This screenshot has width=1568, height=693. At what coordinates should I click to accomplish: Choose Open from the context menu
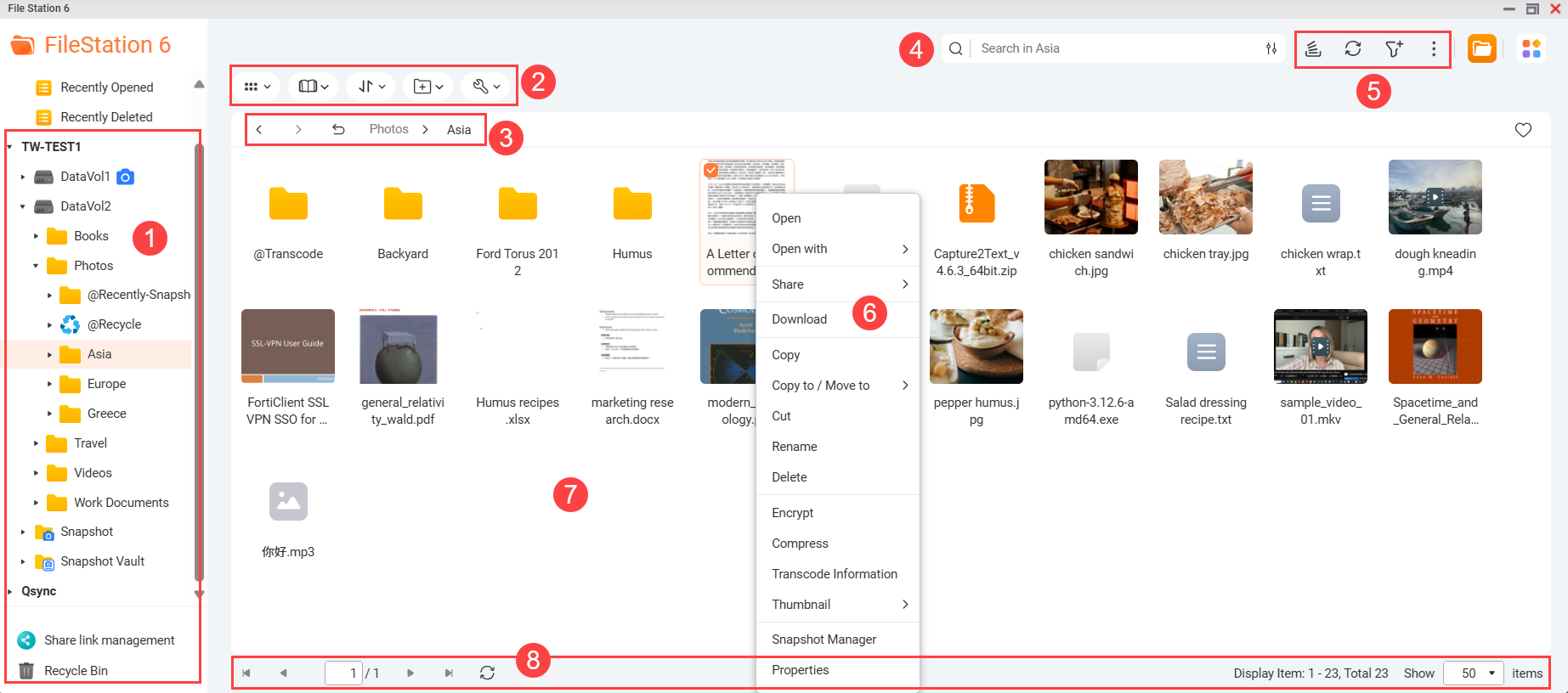pyautogui.click(x=838, y=218)
